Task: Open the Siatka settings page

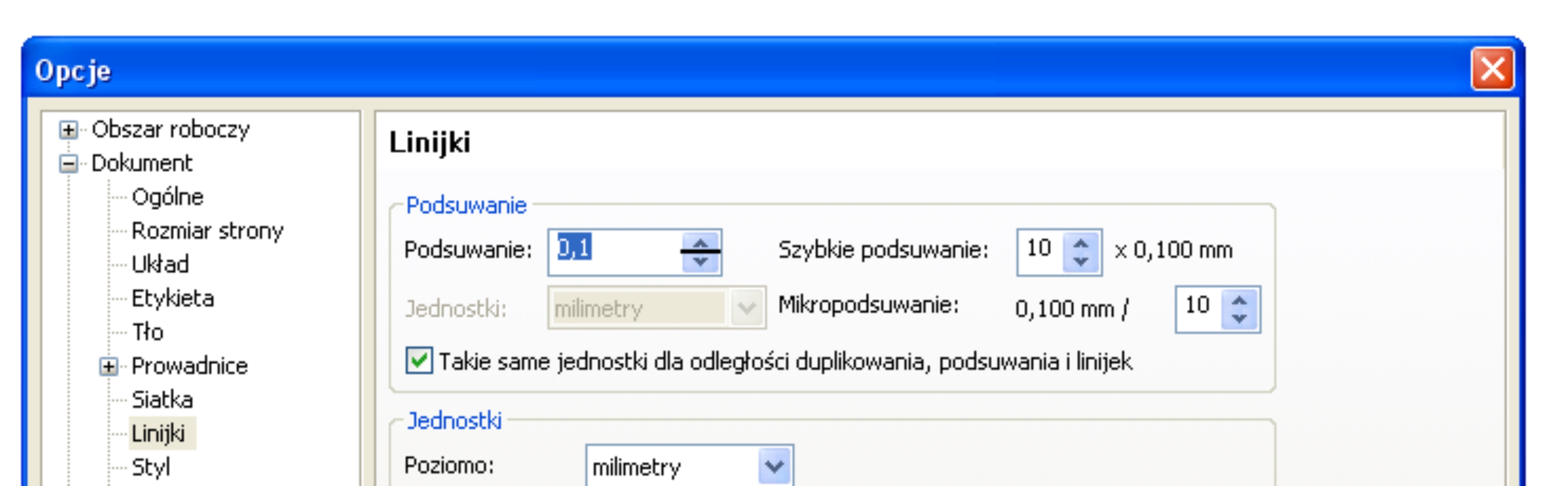Action: click(x=162, y=400)
